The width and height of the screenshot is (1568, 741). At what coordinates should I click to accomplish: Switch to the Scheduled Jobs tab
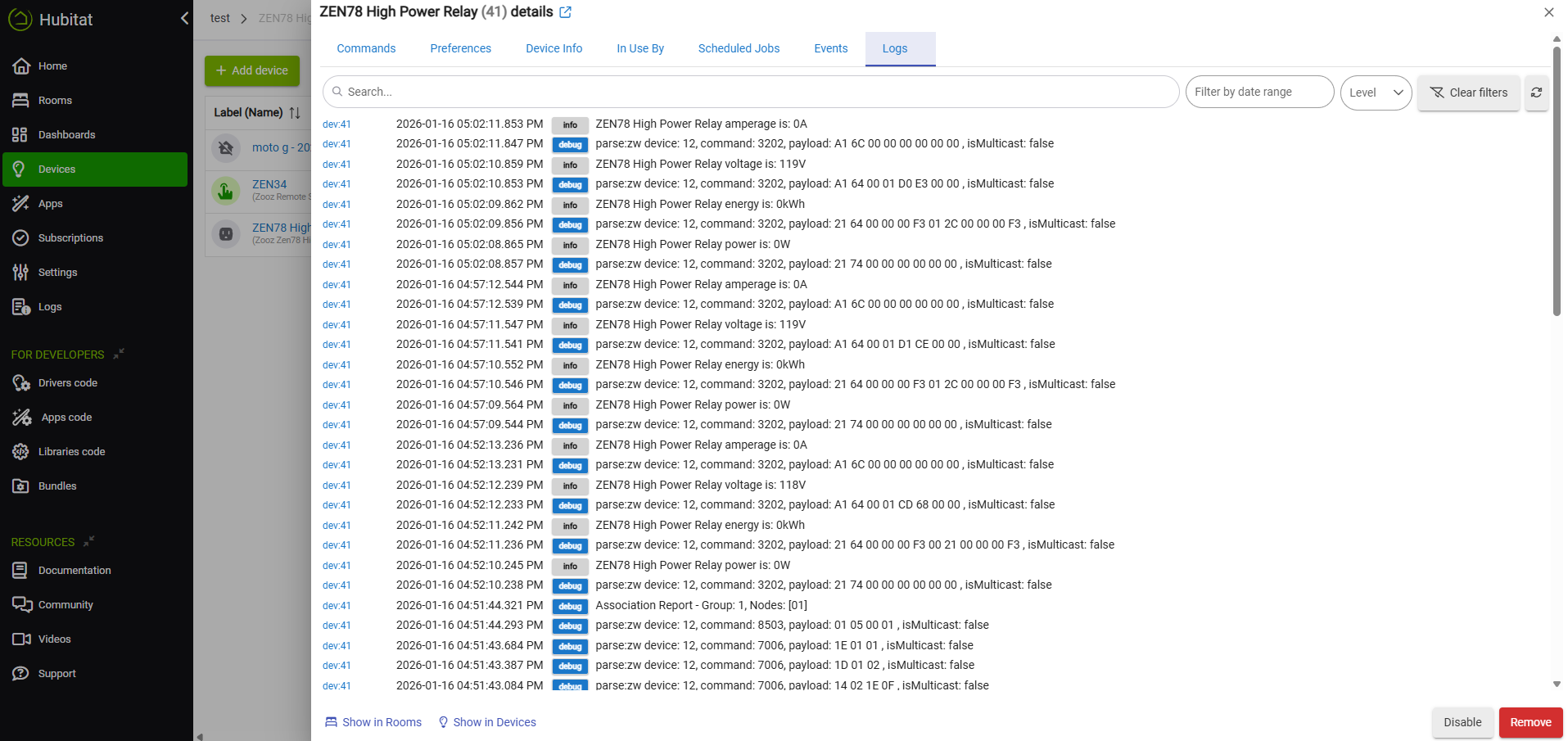pos(739,49)
